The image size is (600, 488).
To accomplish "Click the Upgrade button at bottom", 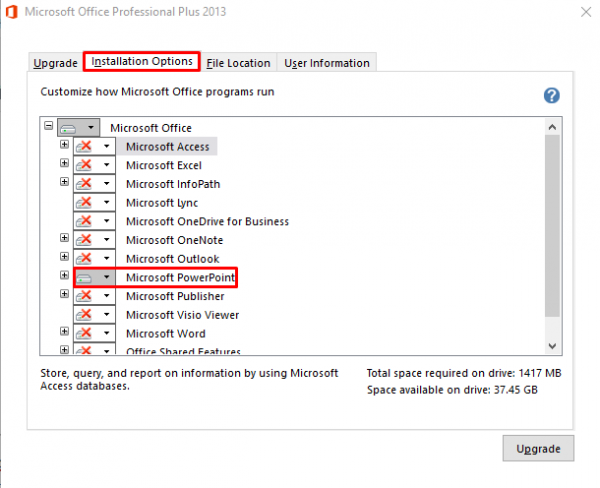I will (x=538, y=447).
